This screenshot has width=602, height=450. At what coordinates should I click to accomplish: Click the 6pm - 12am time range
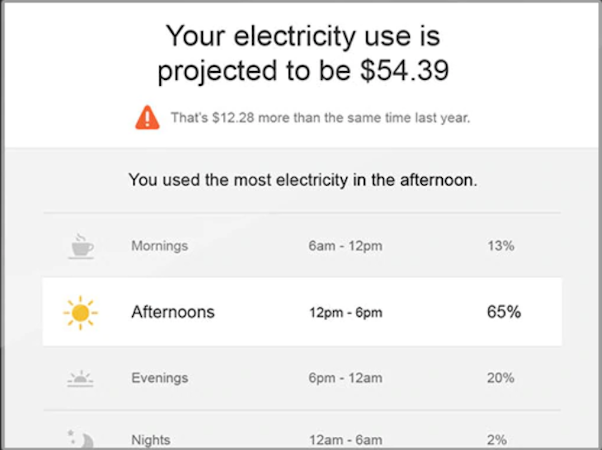click(x=345, y=378)
